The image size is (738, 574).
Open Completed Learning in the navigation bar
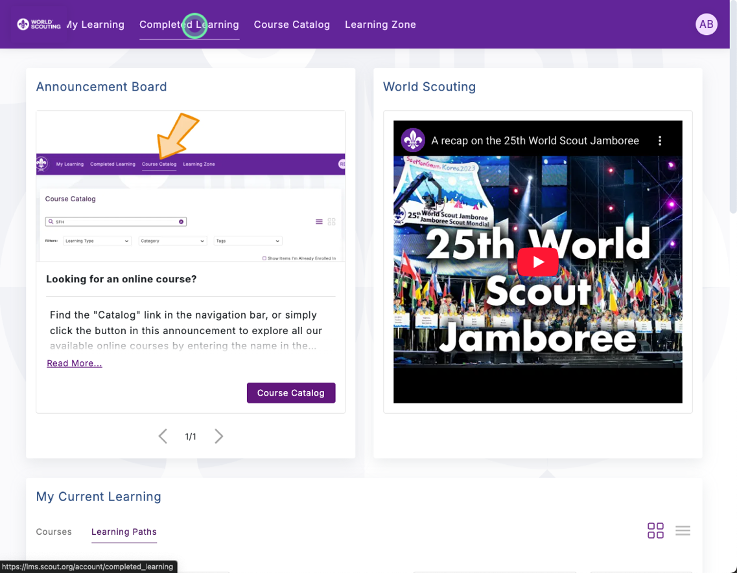click(189, 24)
